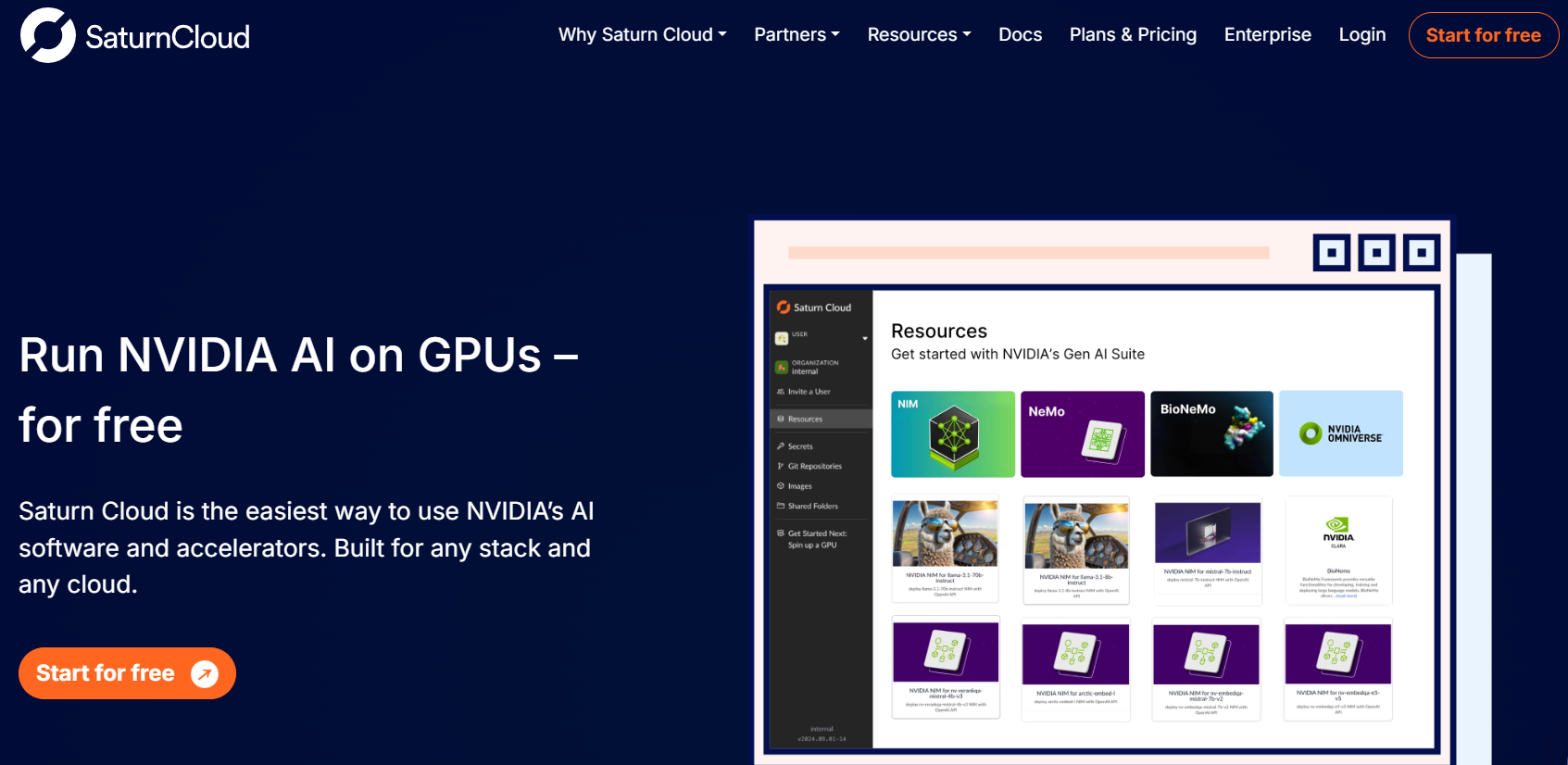Go to the Docs page
Viewport: 1568px width, 765px height.
pyautogui.click(x=1020, y=35)
